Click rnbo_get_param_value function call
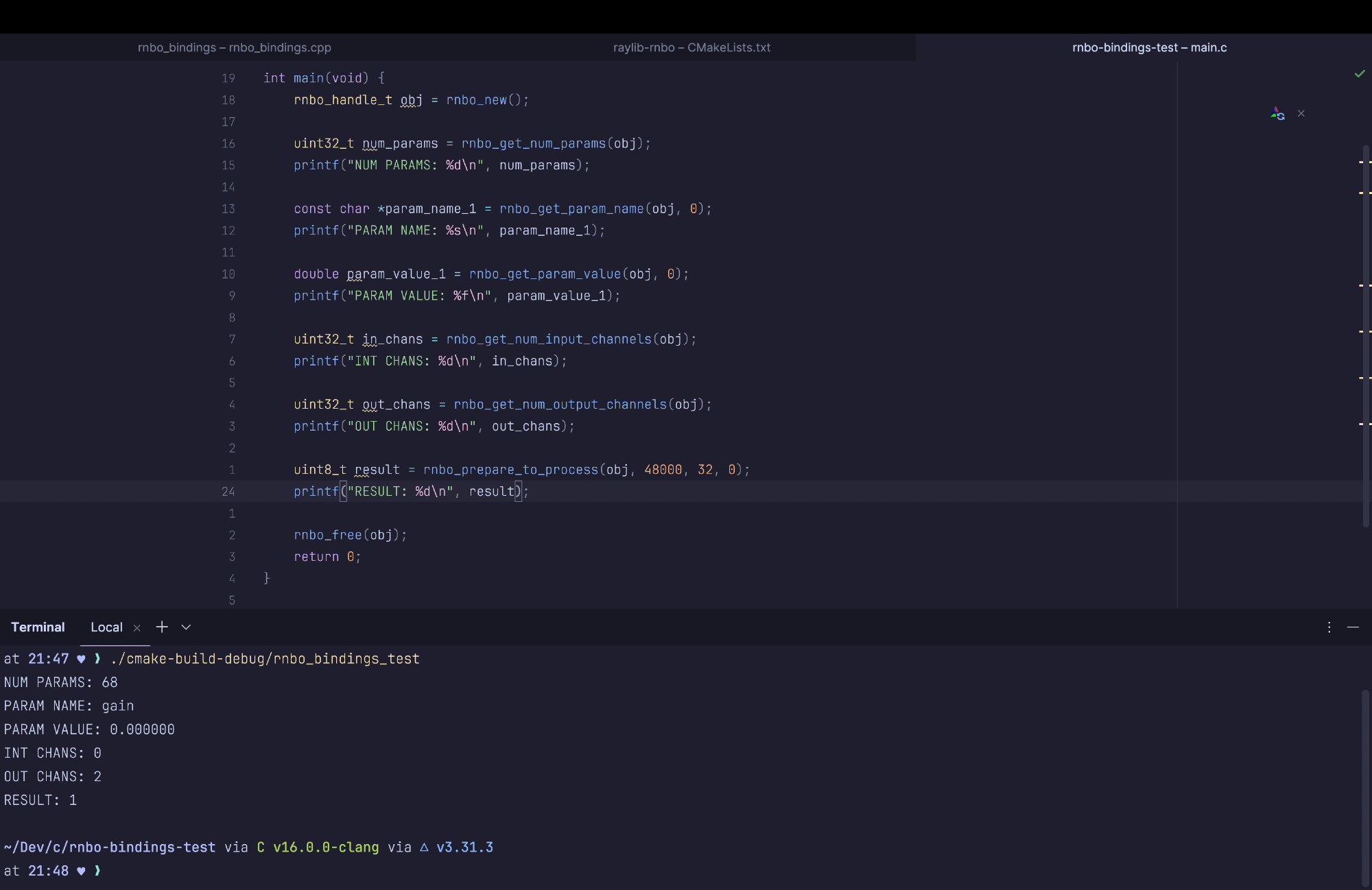1372x890 pixels. point(545,274)
